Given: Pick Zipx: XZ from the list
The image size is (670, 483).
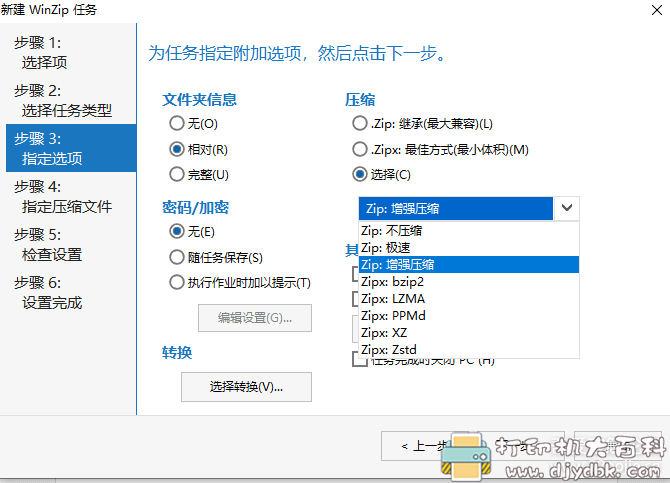Looking at the screenshot, I should tap(469, 333).
